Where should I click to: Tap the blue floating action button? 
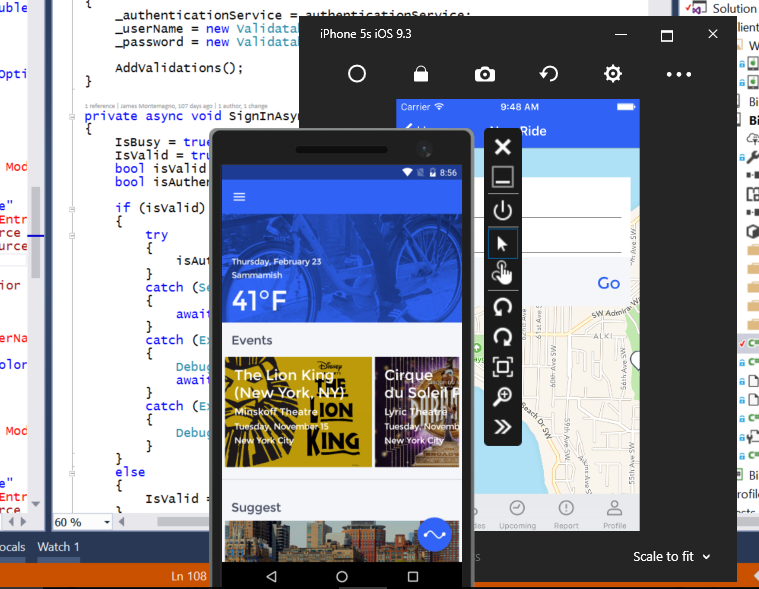pyautogui.click(x=434, y=534)
